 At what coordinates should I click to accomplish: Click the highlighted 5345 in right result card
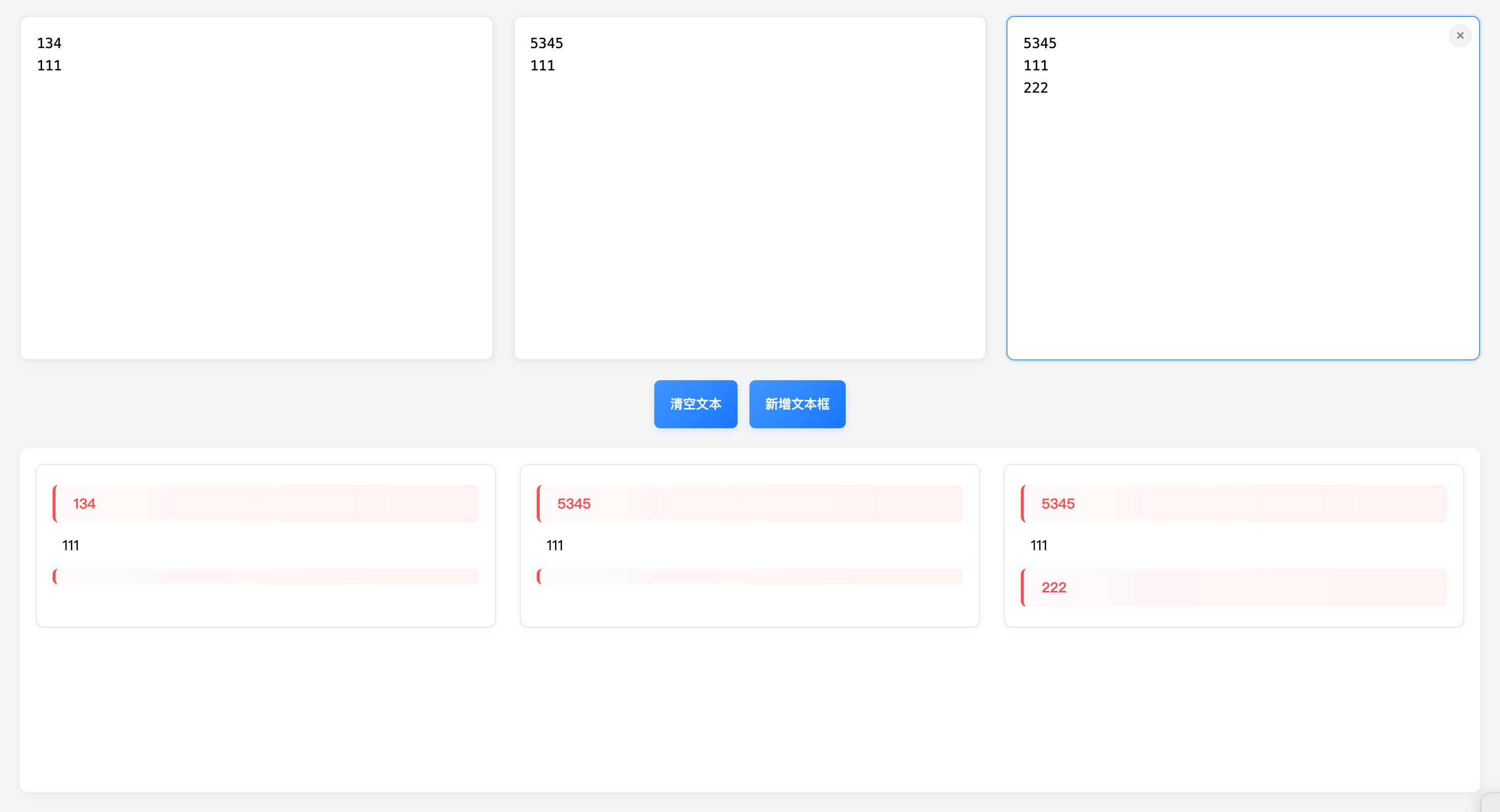[1233, 504]
